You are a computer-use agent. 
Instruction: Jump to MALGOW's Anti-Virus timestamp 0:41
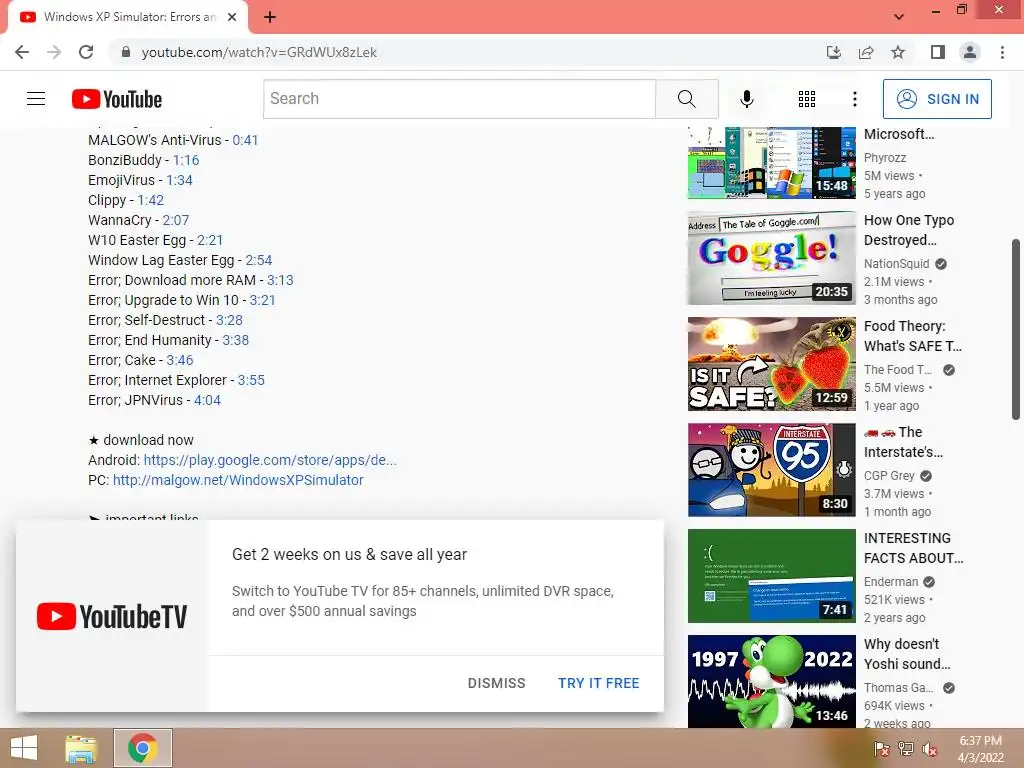(x=246, y=140)
